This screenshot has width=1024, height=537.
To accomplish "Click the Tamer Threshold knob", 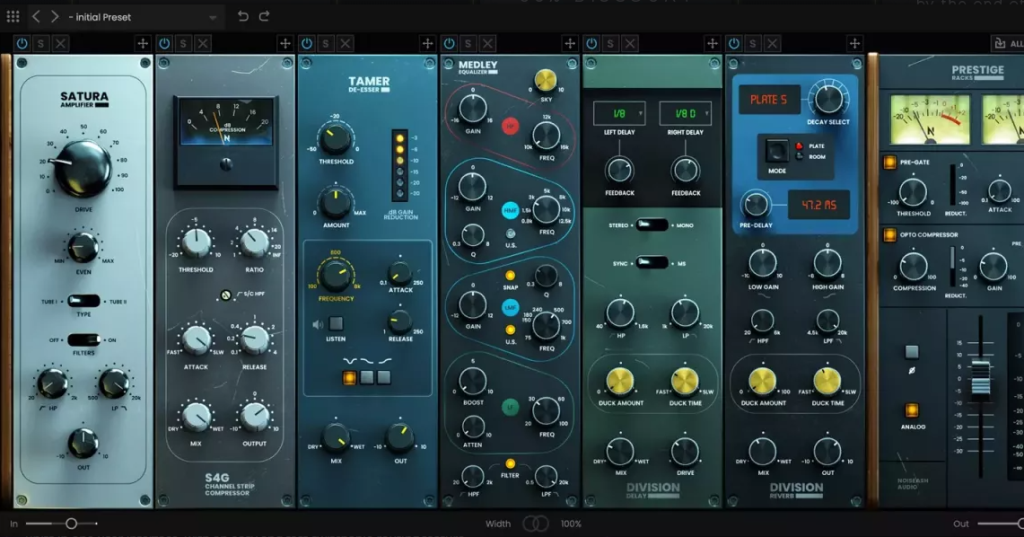I will coord(336,138).
